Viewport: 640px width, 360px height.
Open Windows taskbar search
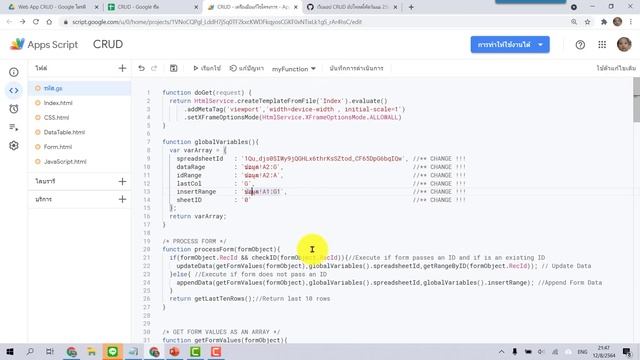[x=30, y=351]
